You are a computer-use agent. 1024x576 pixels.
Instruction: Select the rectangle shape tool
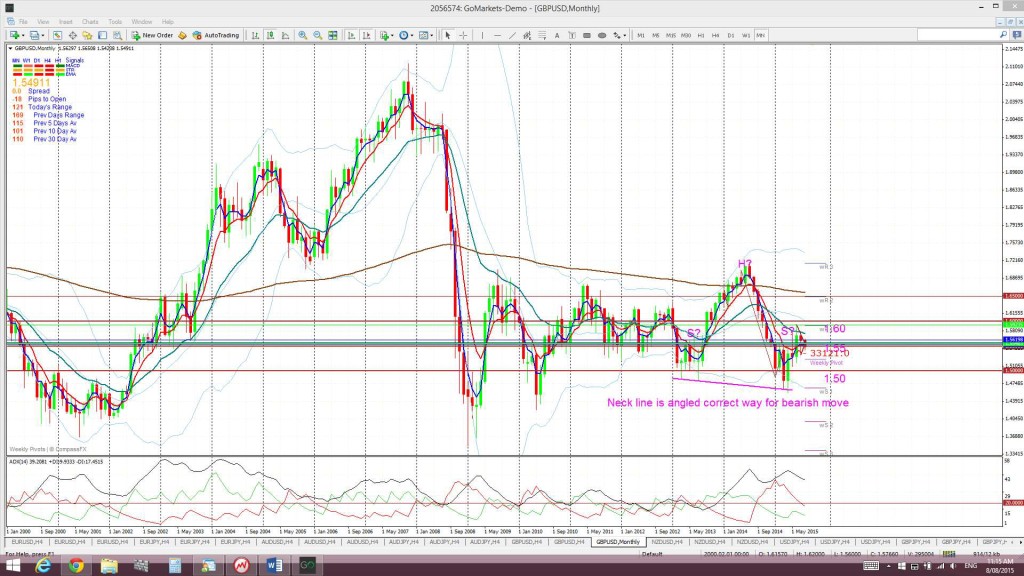(x=586, y=35)
